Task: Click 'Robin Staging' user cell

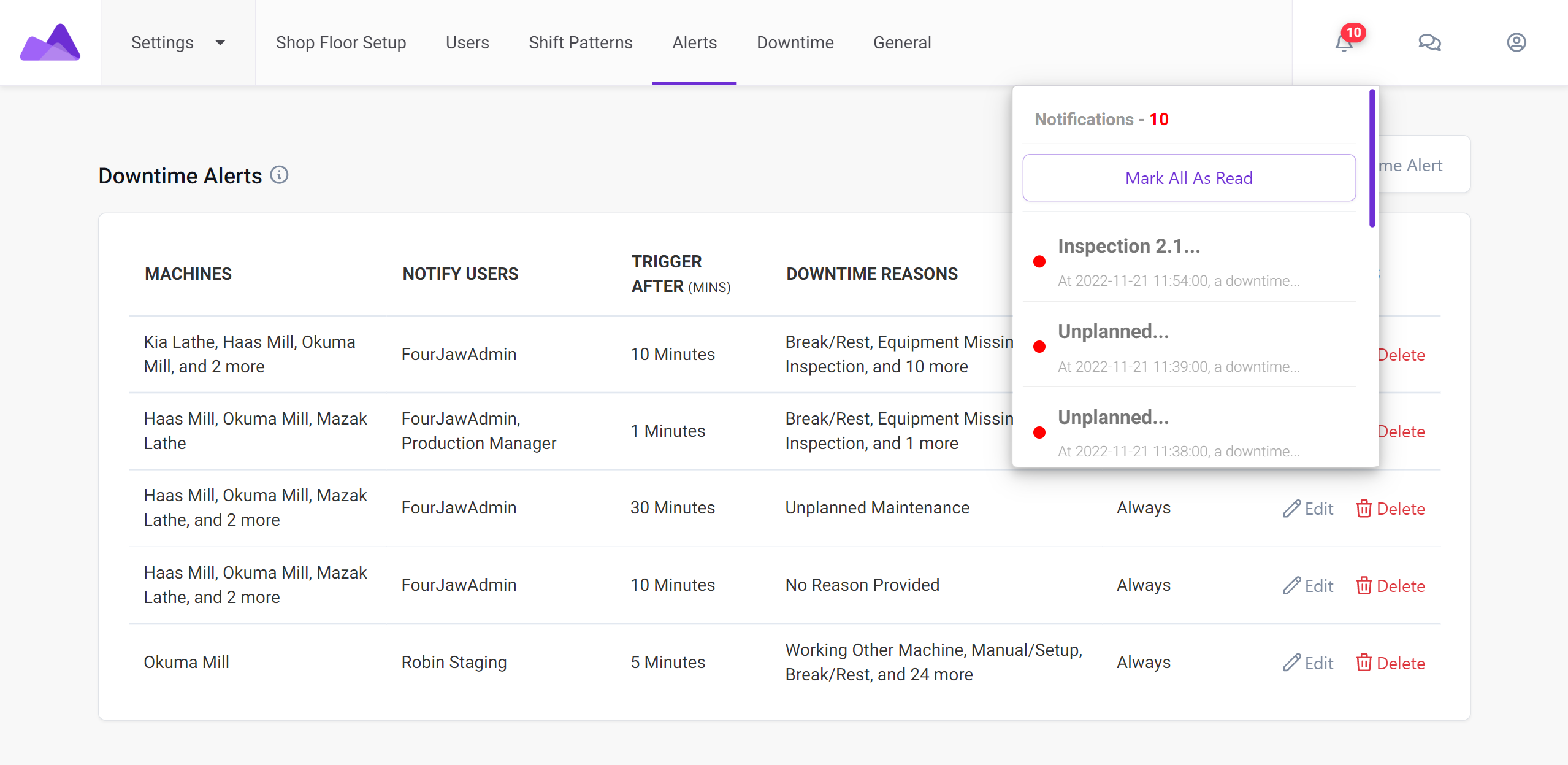Action: pos(454,663)
